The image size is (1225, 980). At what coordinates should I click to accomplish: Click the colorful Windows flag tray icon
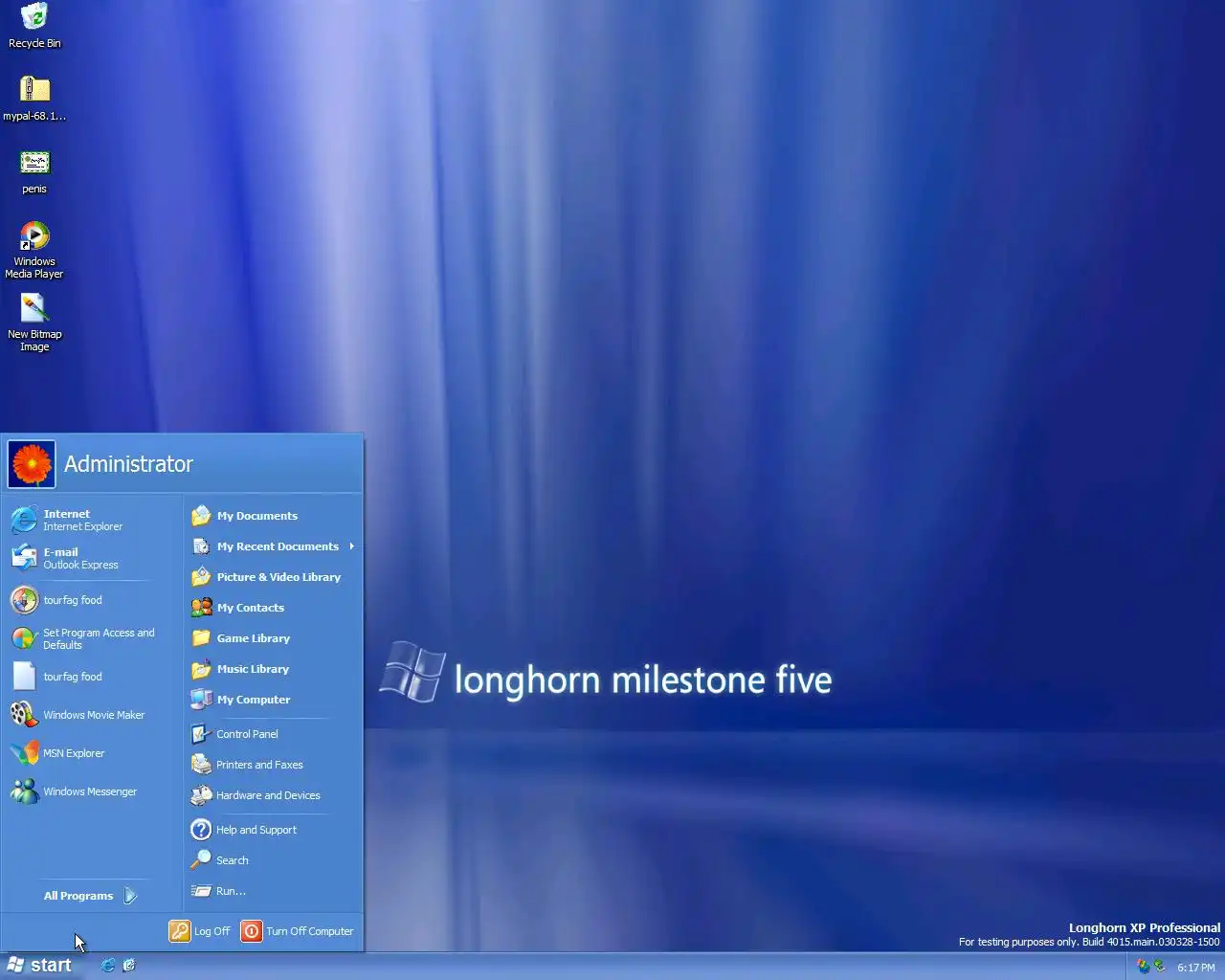[x=1143, y=967]
